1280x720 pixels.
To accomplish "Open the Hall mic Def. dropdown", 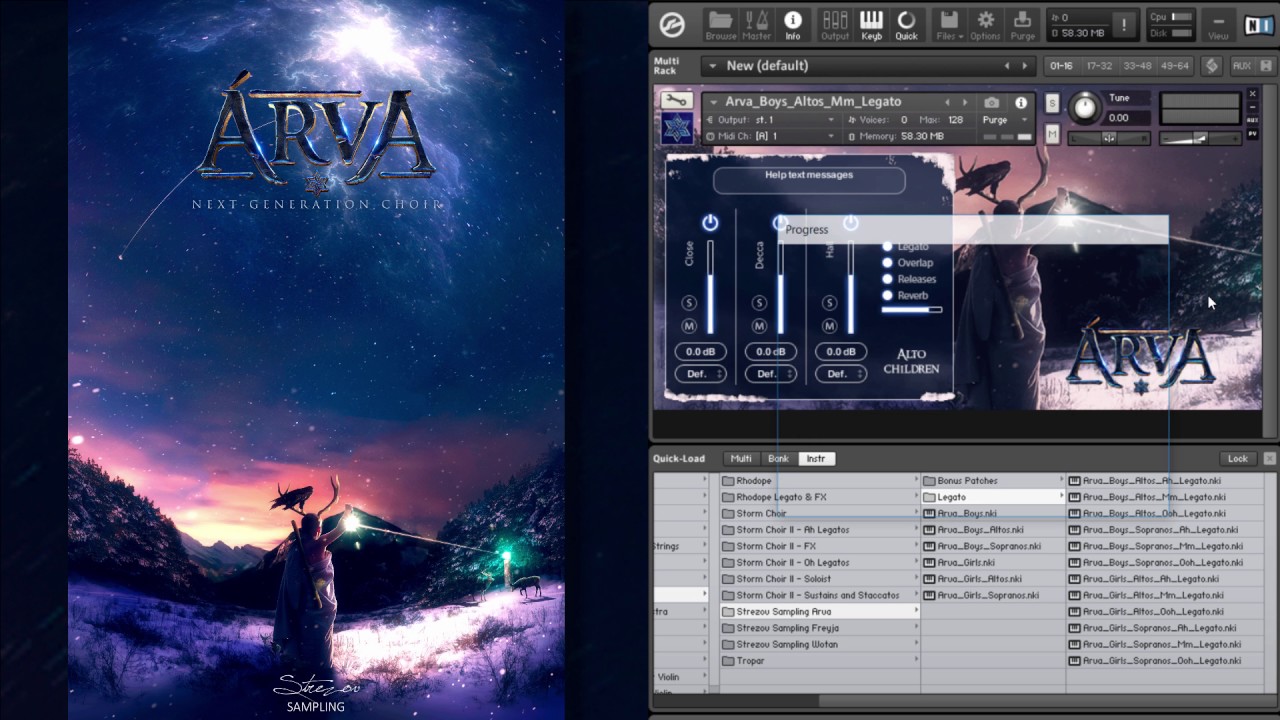I will coord(840,374).
